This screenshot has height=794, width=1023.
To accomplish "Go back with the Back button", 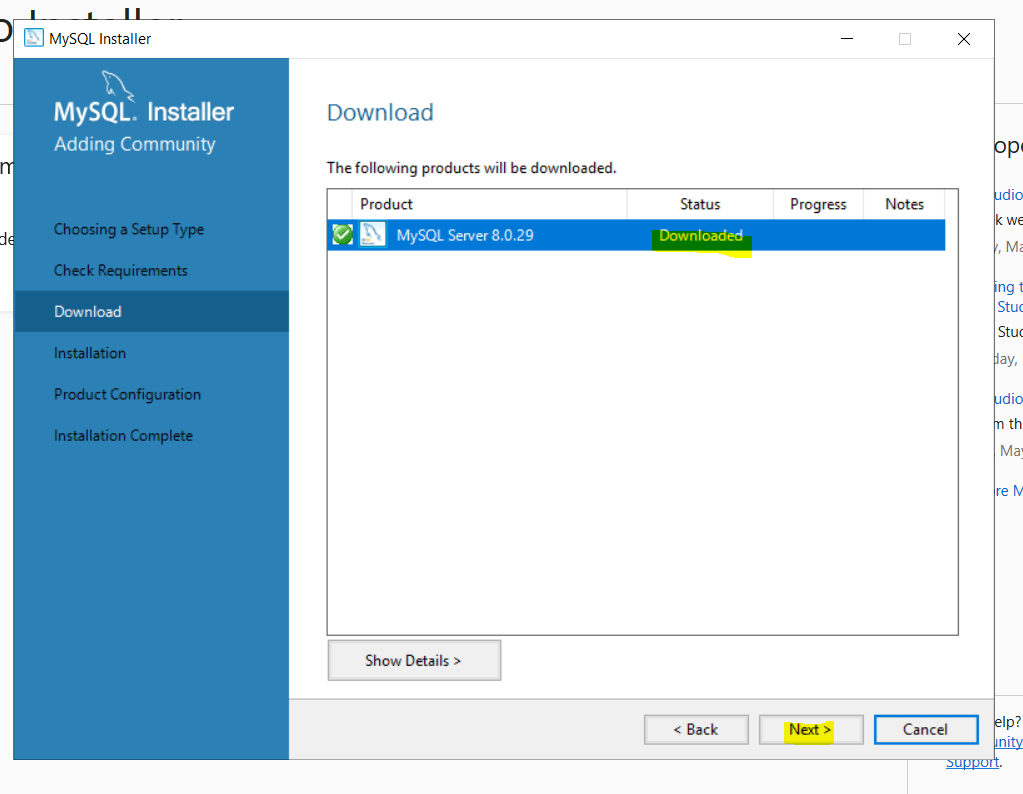I will (x=695, y=729).
